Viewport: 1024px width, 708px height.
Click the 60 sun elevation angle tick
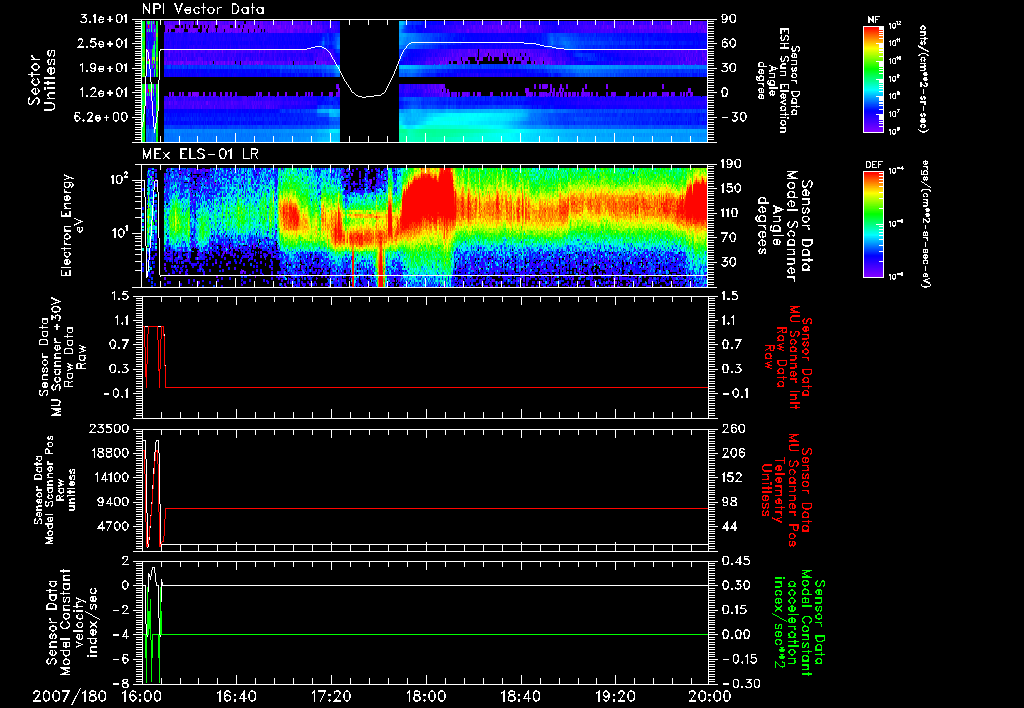point(728,43)
